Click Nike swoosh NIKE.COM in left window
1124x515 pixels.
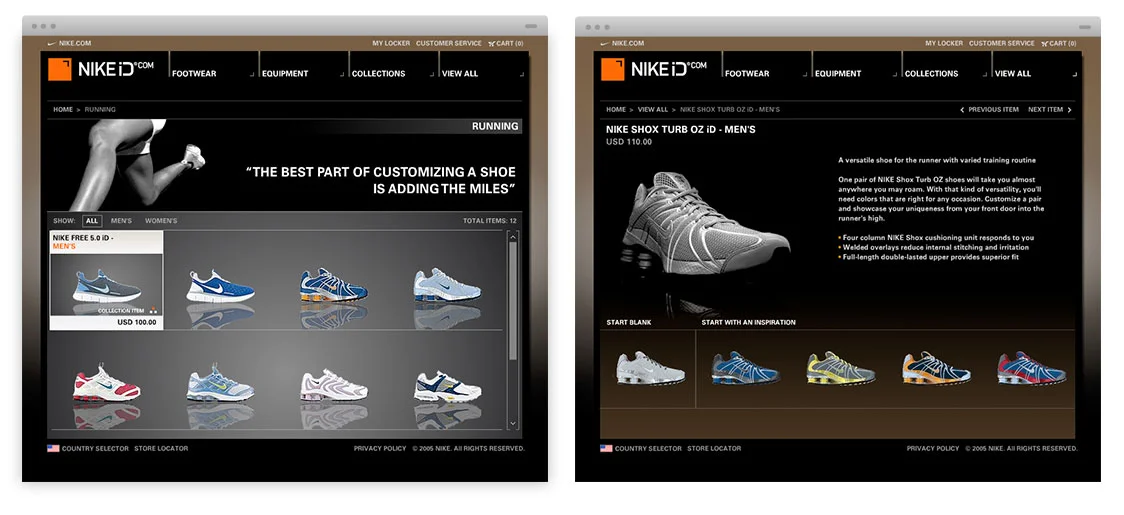[69, 44]
